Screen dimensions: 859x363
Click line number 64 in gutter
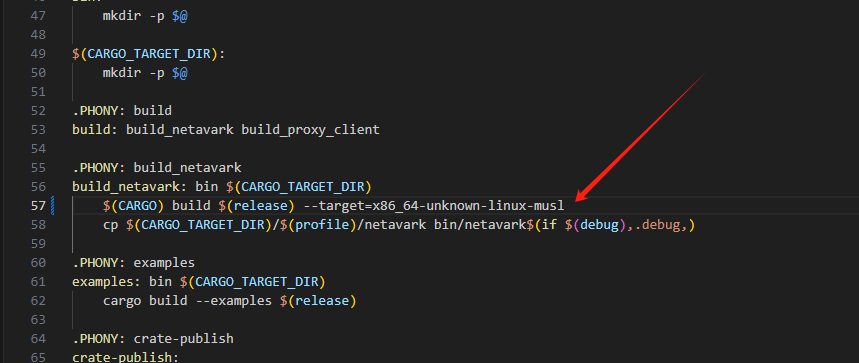(38, 339)
